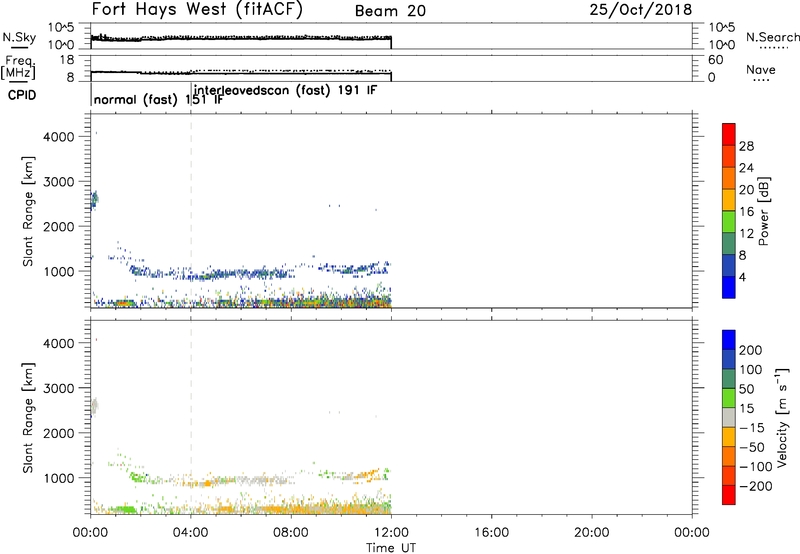Select the yellow −15 to −50 velocity swatch

pyautogui.click(x=729, y=437)
